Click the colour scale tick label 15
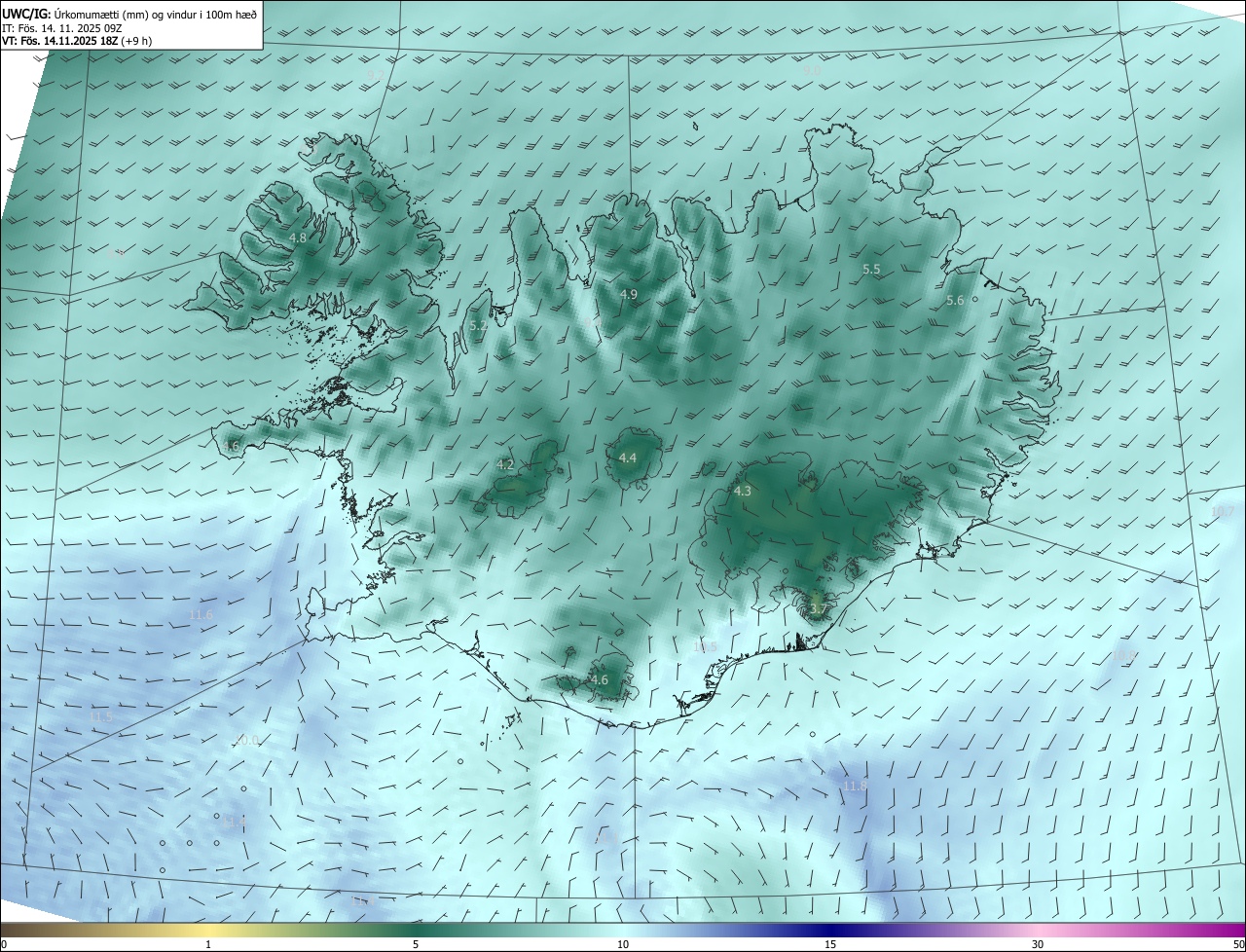The height and width of the screenshot is (952, 1246). (830, 944)
